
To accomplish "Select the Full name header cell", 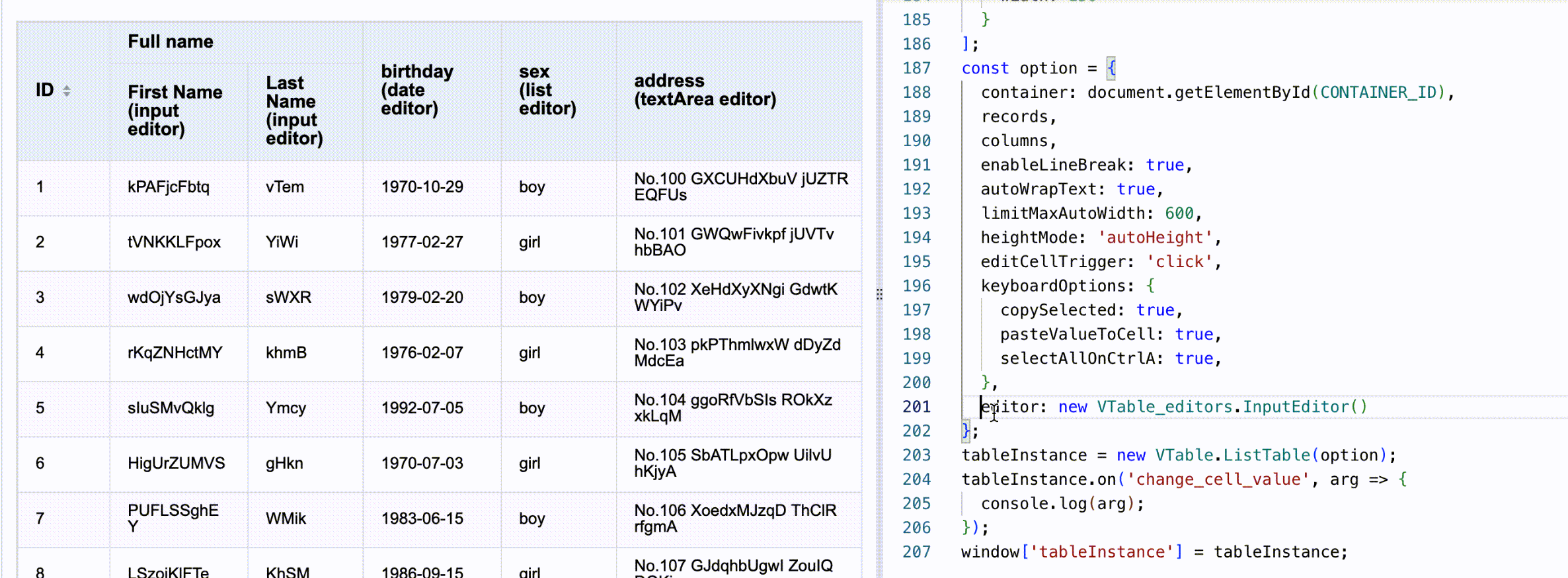I will click(170, 42).
